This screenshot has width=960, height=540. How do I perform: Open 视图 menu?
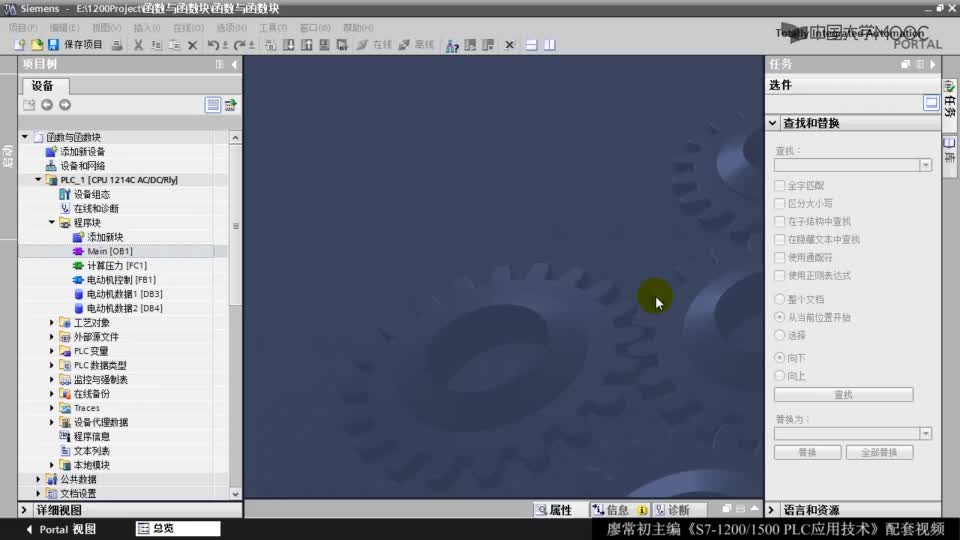(x=107, y=28)
